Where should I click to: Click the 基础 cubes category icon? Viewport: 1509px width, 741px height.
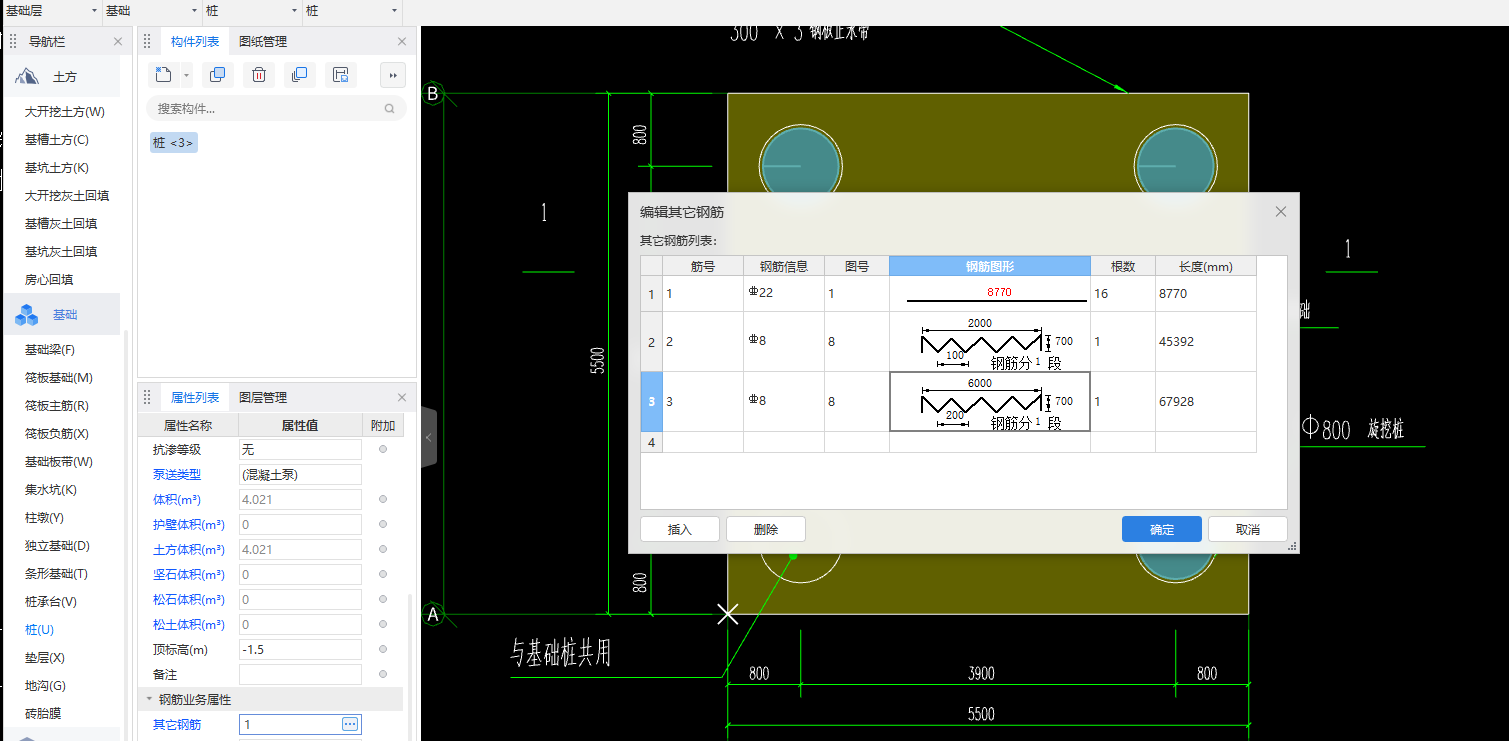[27, 314]
